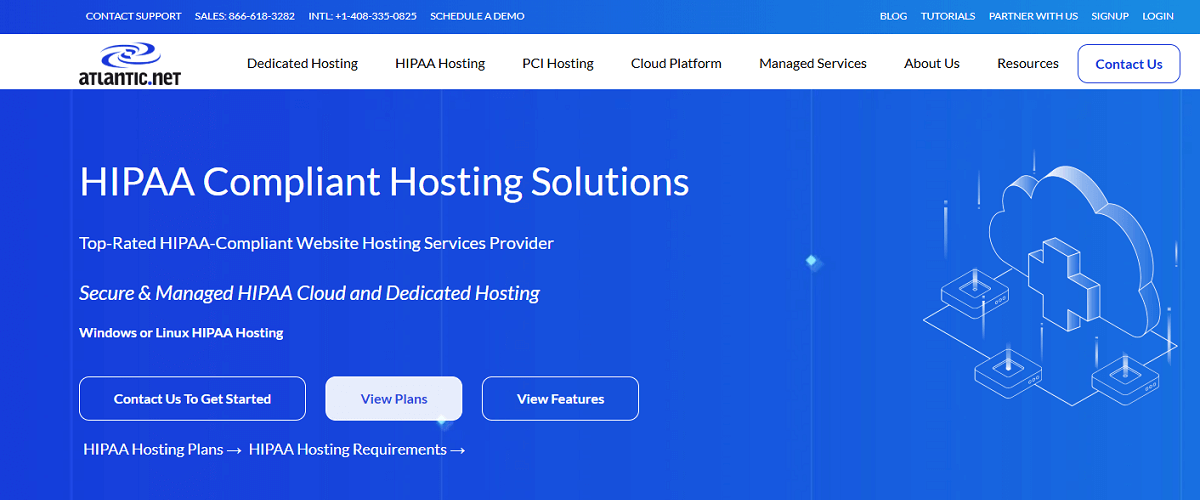Image resolution: width=1200 pixels, height=500 pixels.
Task: Open the About Us menu
Action: 932,63
